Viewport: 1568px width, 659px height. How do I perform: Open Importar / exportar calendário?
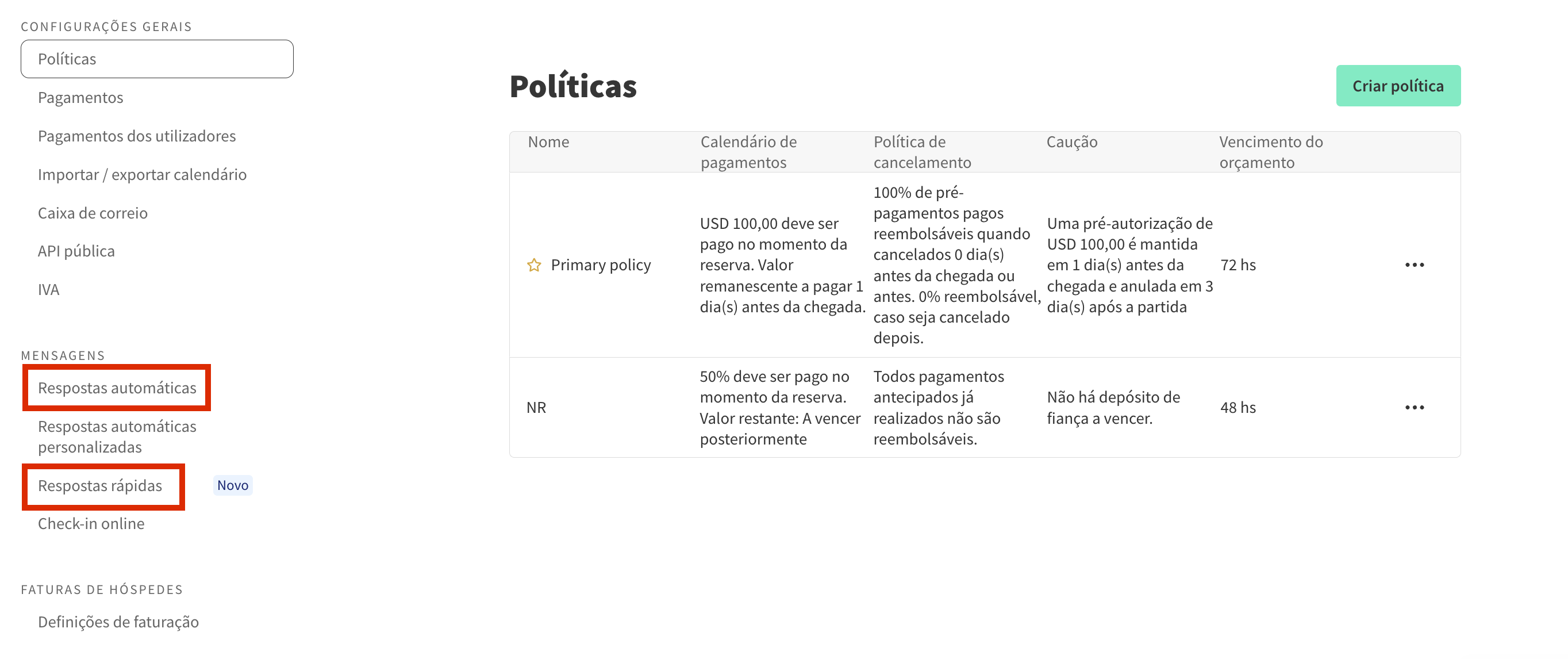142,175
